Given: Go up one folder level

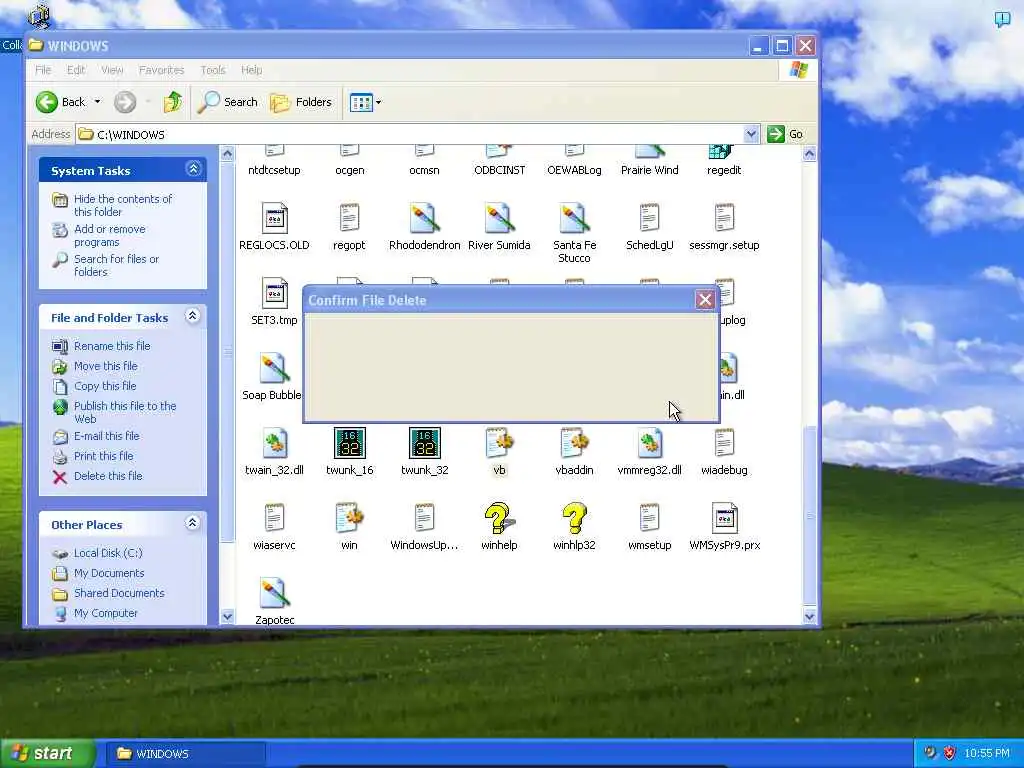Looking at the screenshot, I should tap(172, 102).
